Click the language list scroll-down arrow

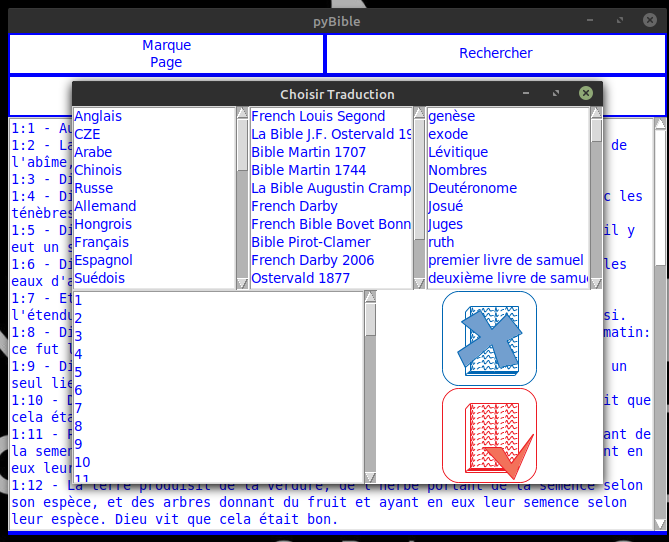point(242,283)
